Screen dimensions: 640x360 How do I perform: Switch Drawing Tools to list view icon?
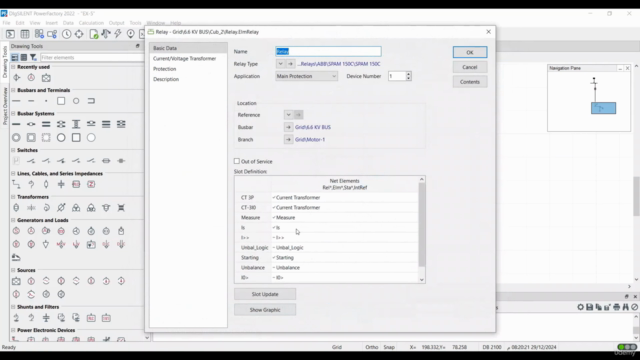tap(24, 58)
